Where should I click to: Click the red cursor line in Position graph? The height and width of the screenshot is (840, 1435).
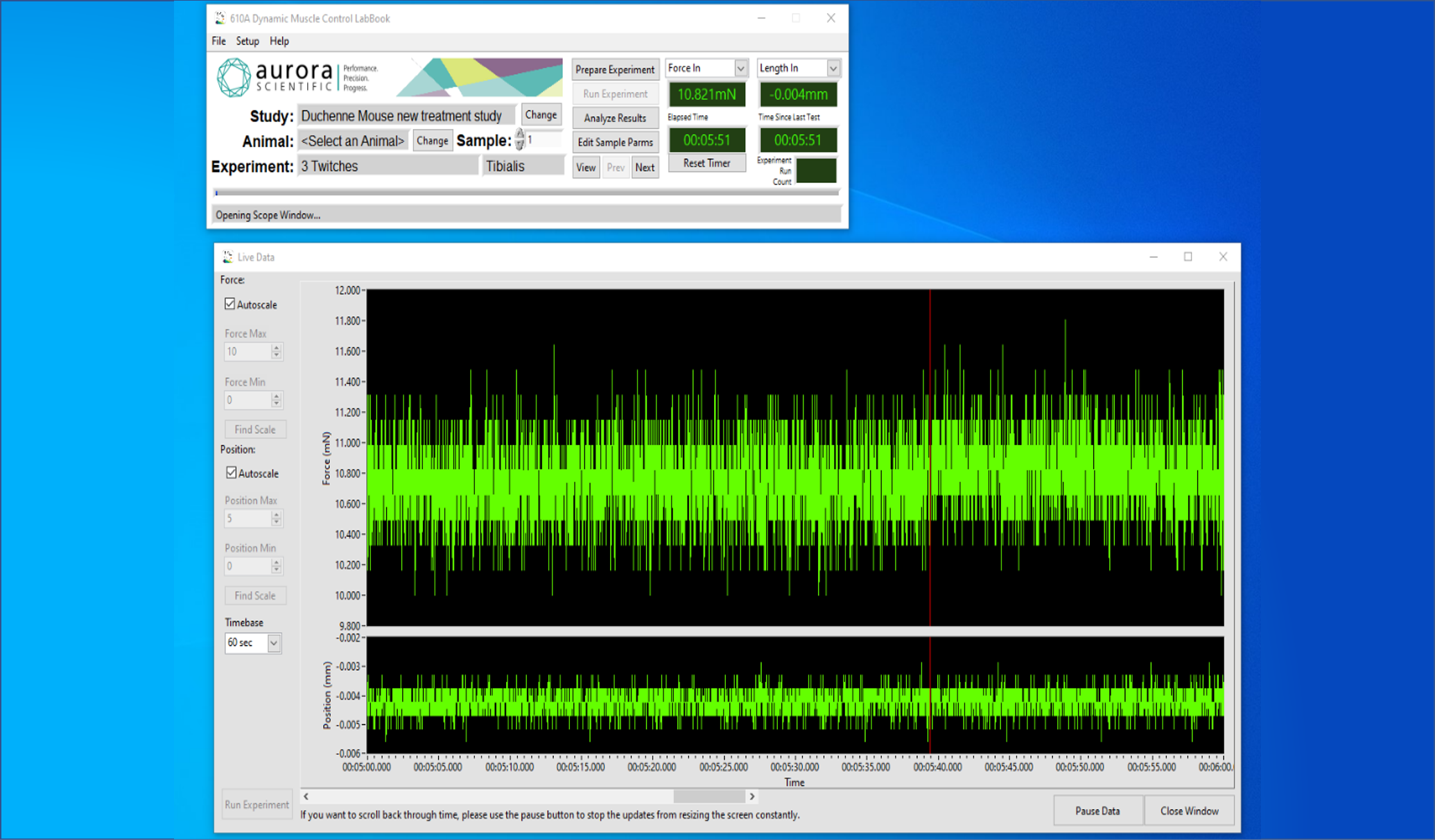click(x=930, y=695)
